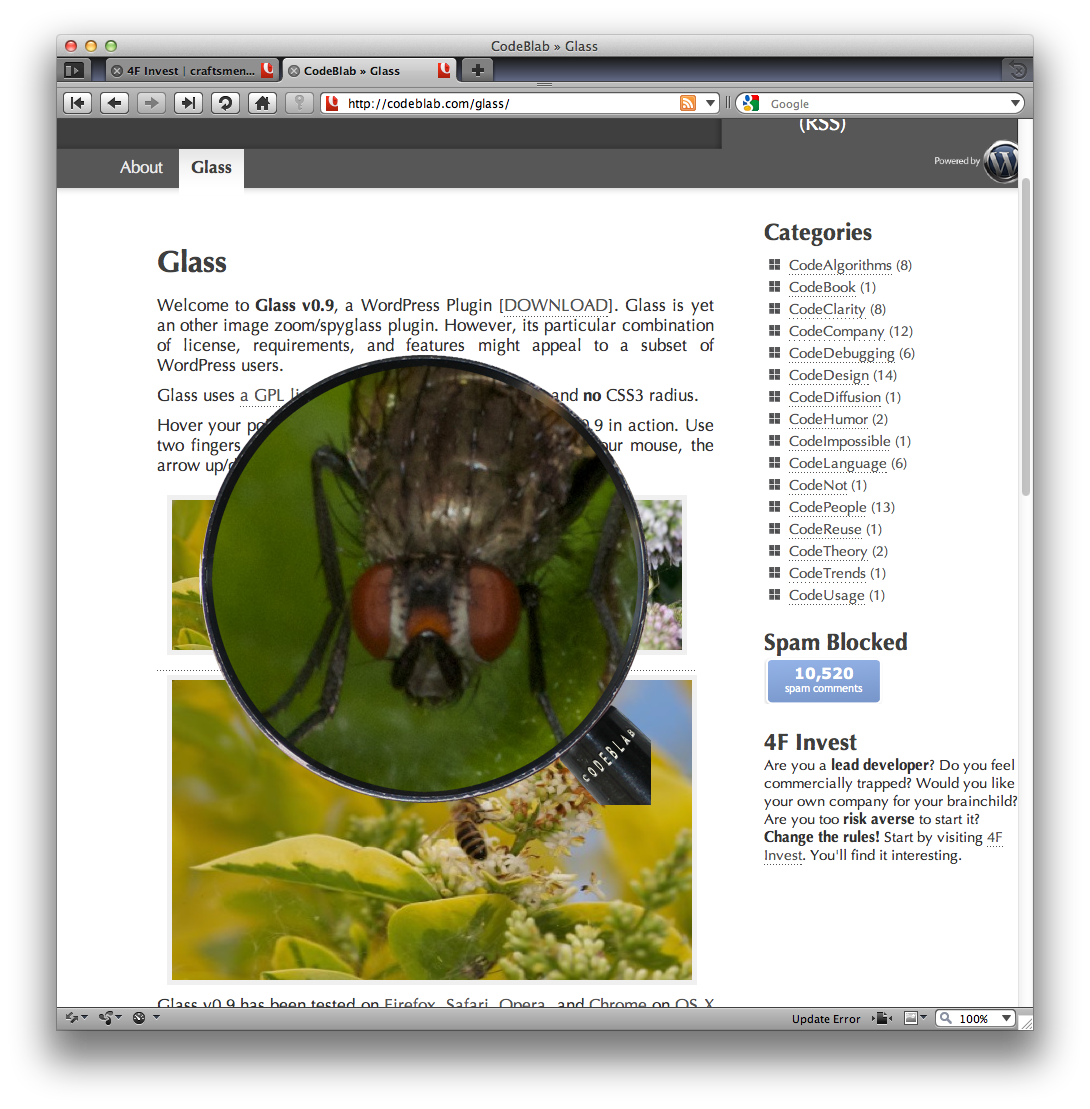This screenshot has width=1090, height=1109.
Task: Click the Fit to Width icon
Action: pos(882,1018)
